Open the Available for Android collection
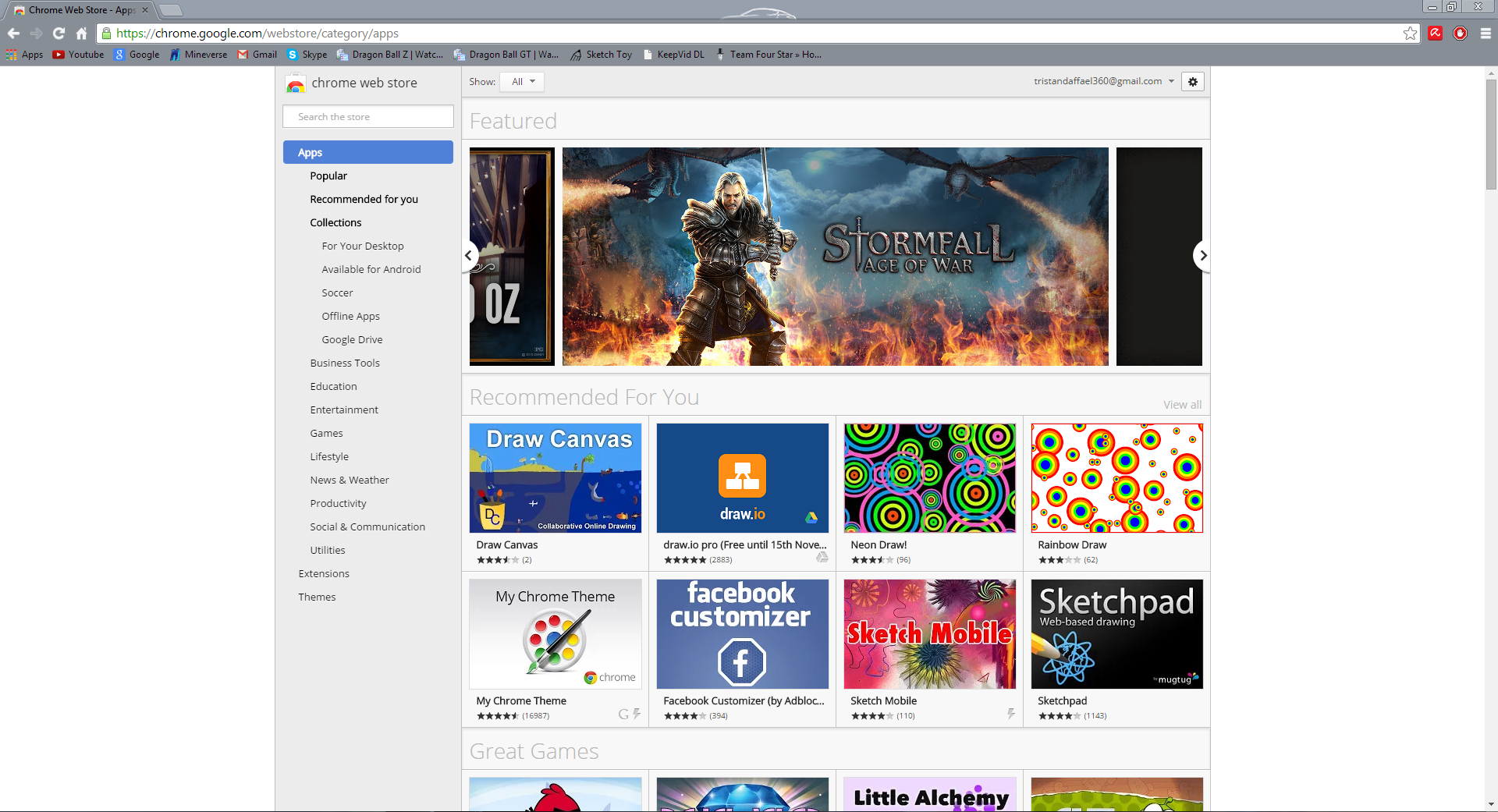 371,269
